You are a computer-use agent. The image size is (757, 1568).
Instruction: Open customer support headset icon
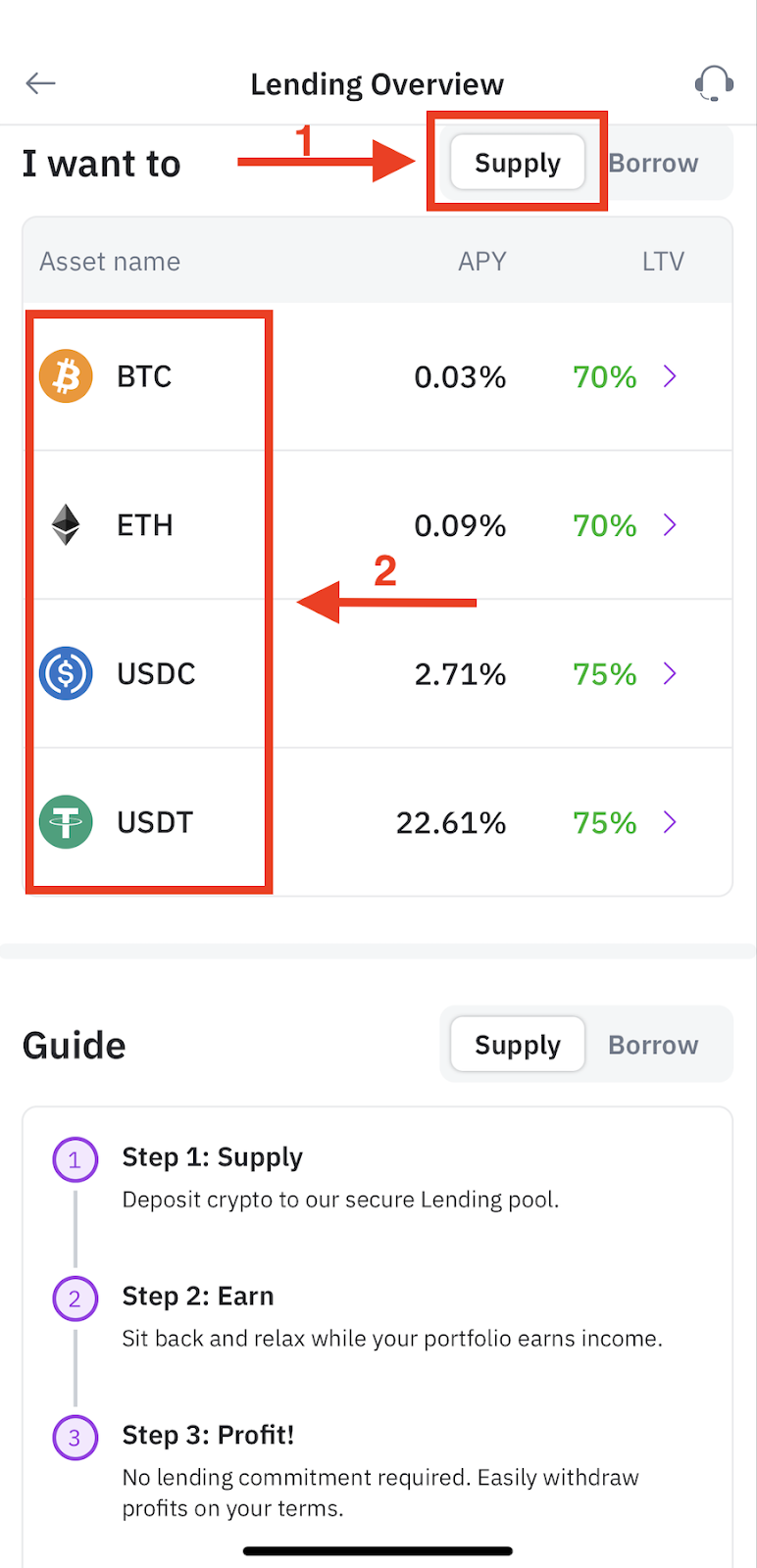(x=714, y=84)
